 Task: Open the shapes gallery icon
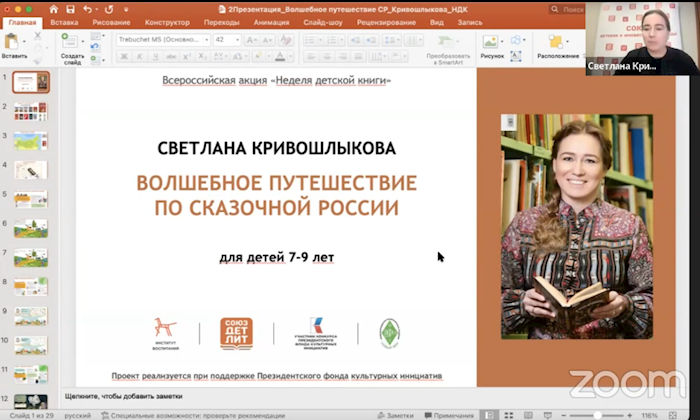click(516, 40)
